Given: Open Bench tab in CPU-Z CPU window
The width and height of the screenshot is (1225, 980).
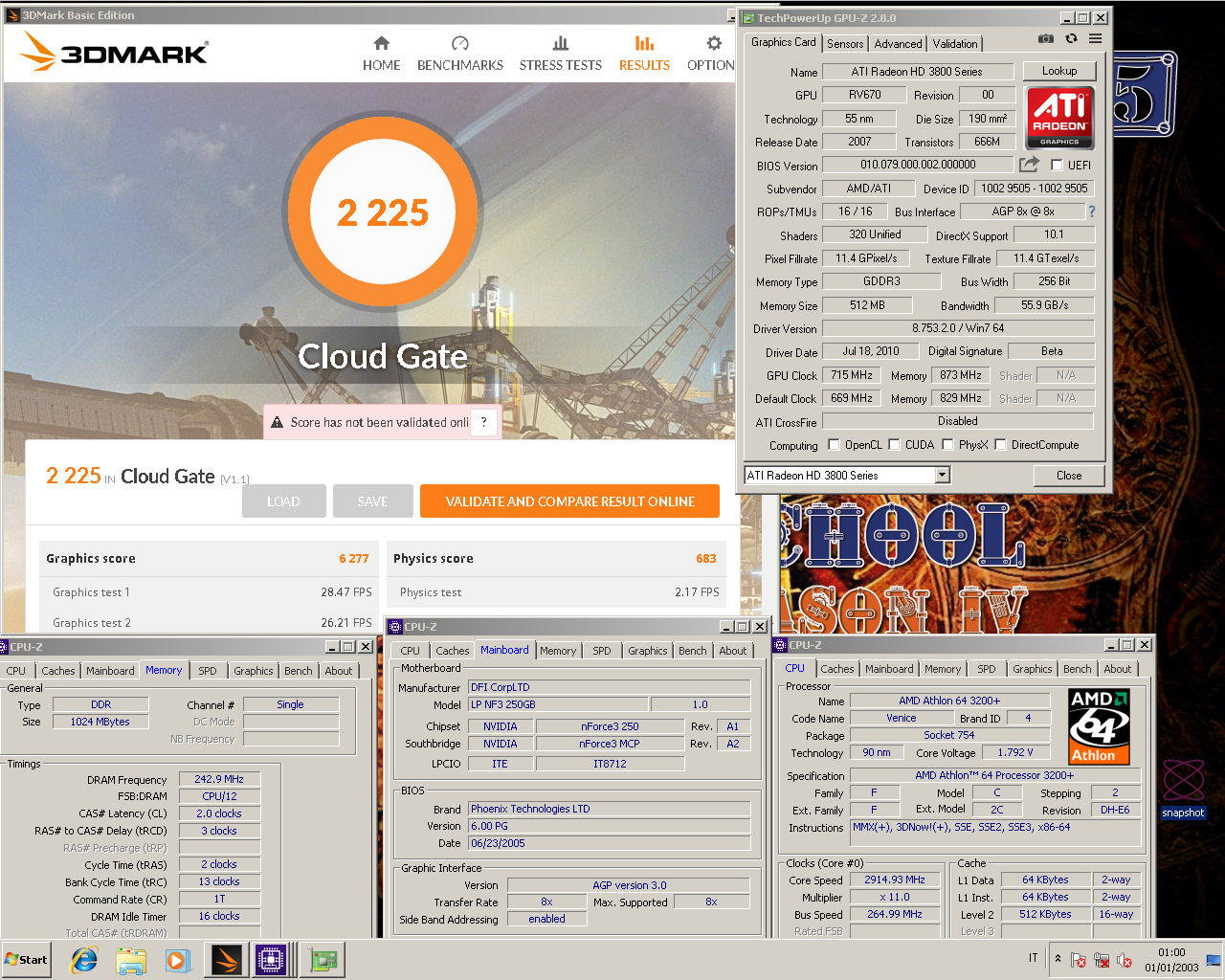Looking at the screenshot, I should coord(1077,669).
